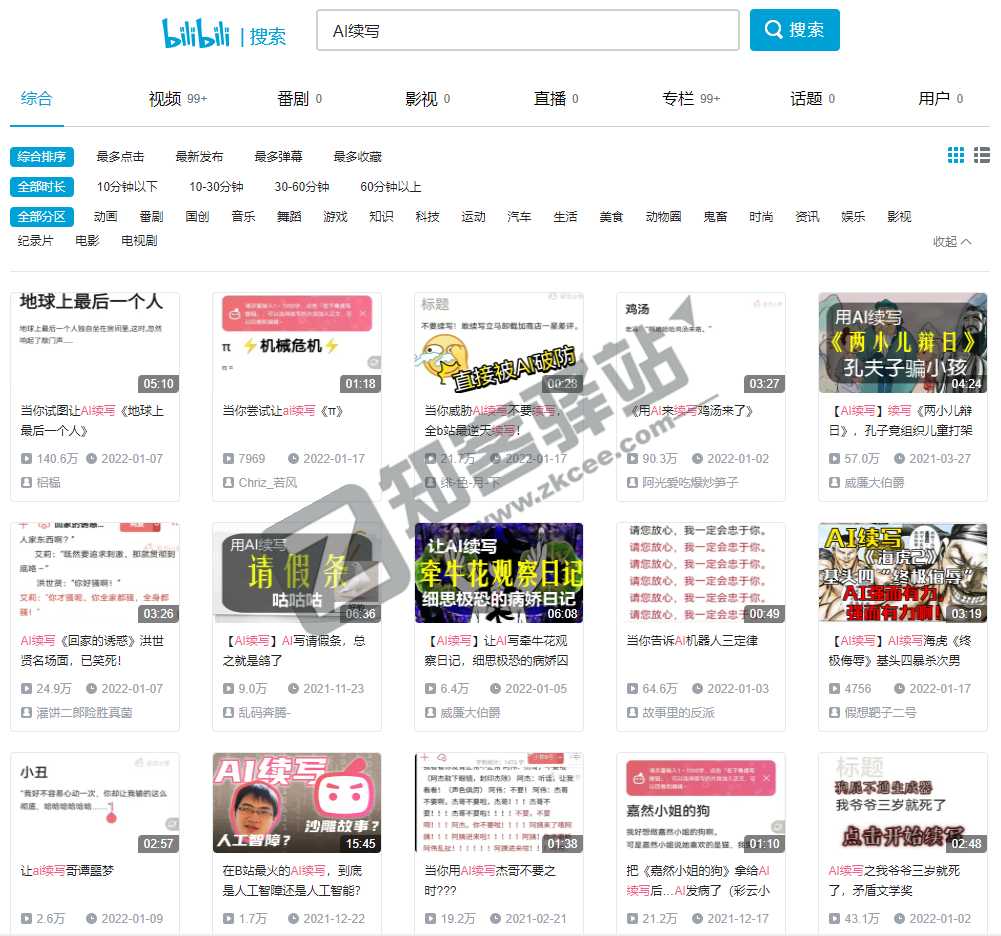This screenshot has width=1001, height=936.
Task: Sort results by 最多点击
Action: tap(119, 156)
